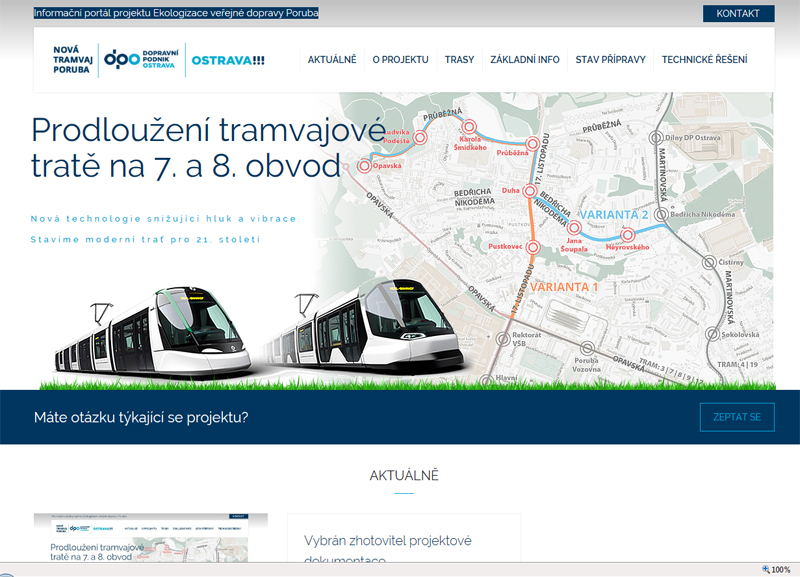
Task: Navigate to STAV PŘÍPRAVY page
Action: tap(610, 60)
